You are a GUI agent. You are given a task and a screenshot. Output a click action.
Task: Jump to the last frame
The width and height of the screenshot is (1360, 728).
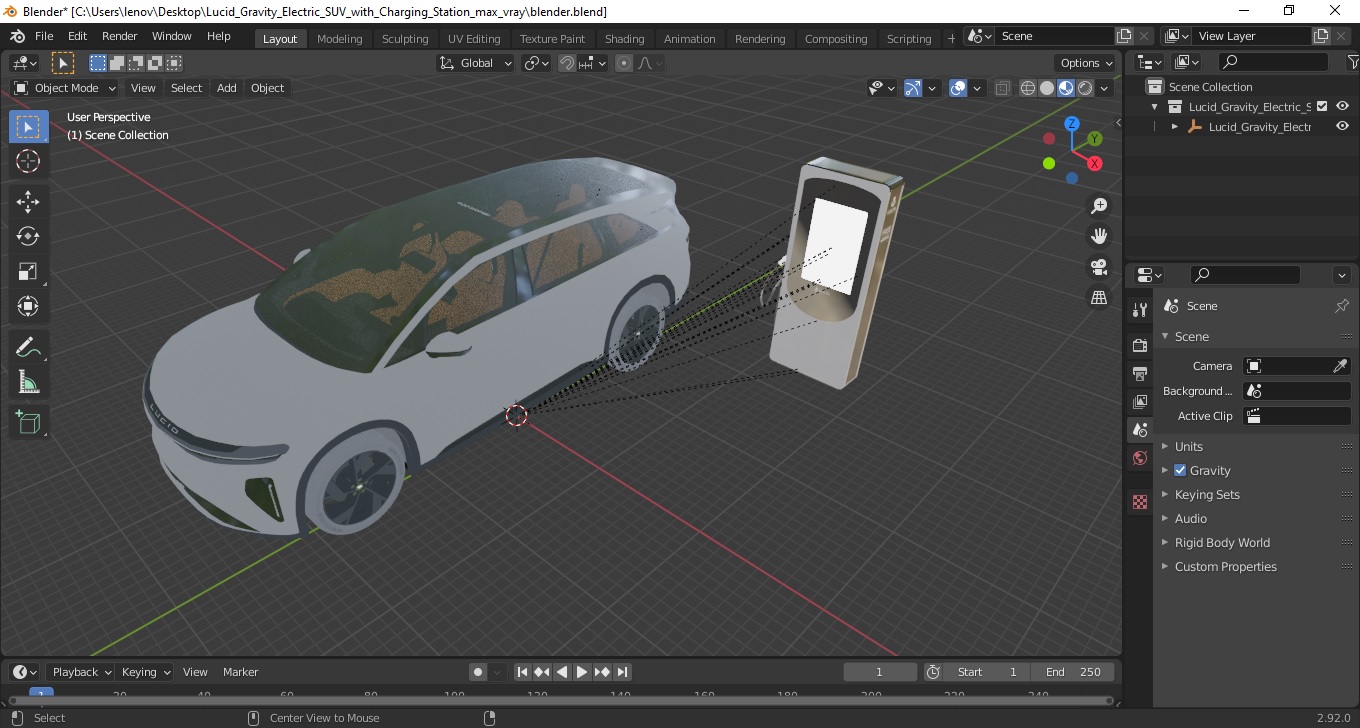click(622, 672)
